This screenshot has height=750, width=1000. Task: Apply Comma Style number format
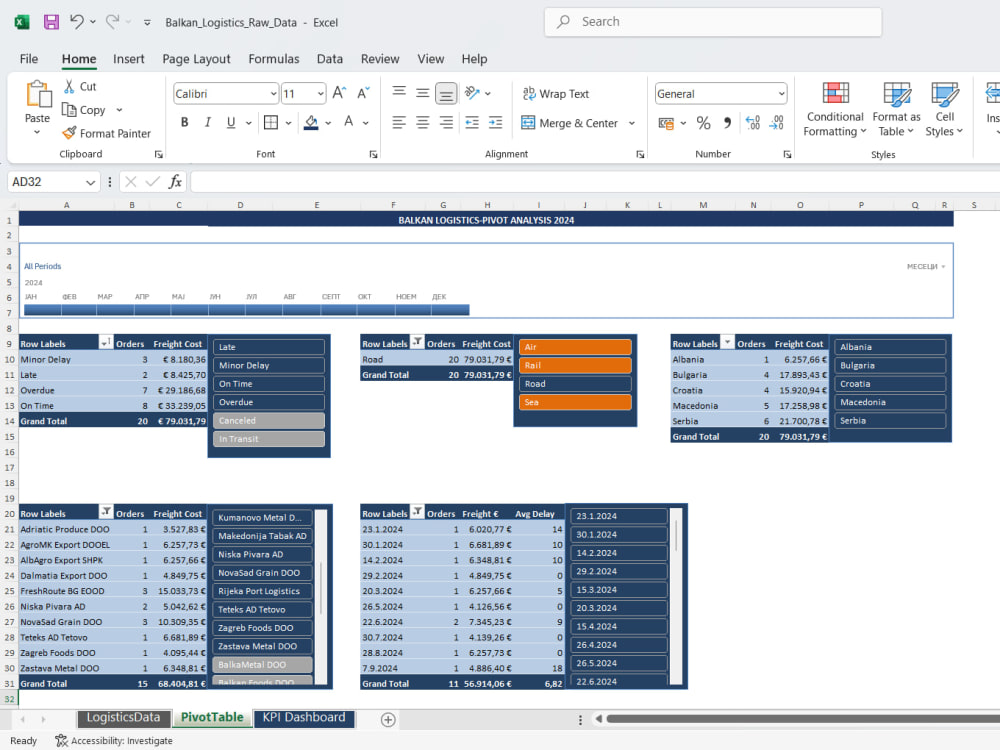[727, 122]
